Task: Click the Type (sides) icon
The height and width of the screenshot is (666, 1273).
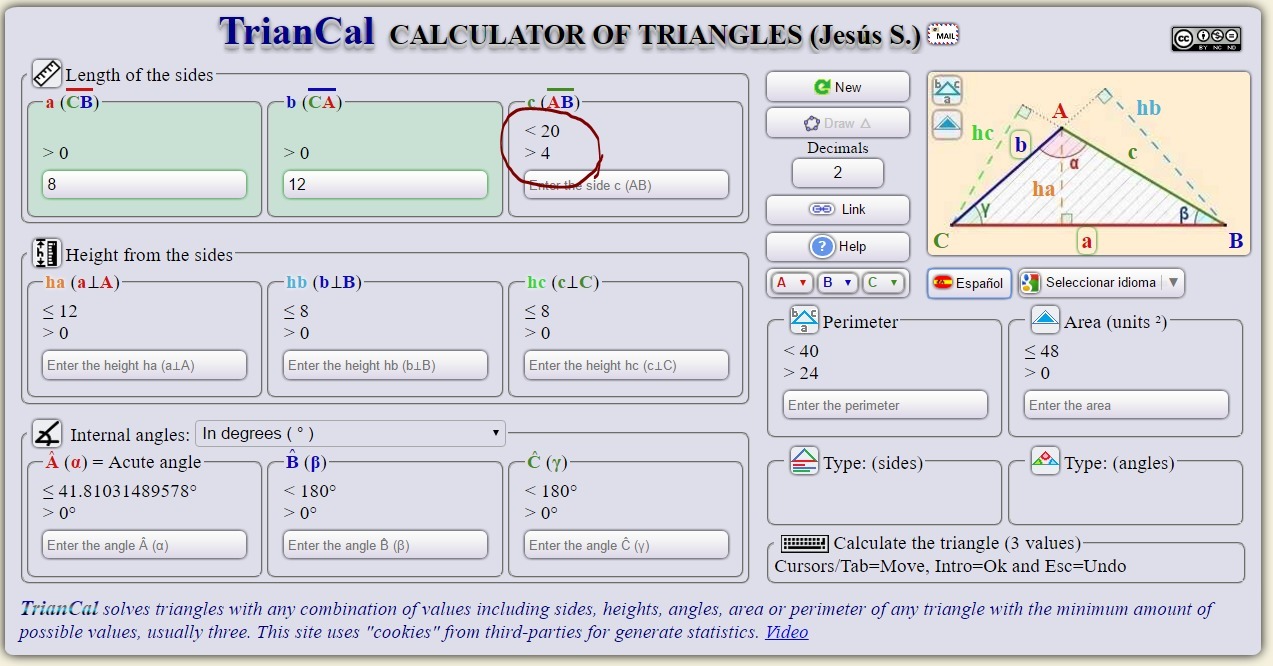Action: tap(804, 461)
